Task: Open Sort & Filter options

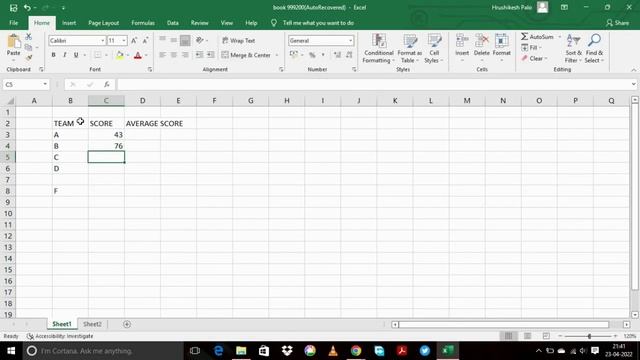Action: click(x=573, y=48)
